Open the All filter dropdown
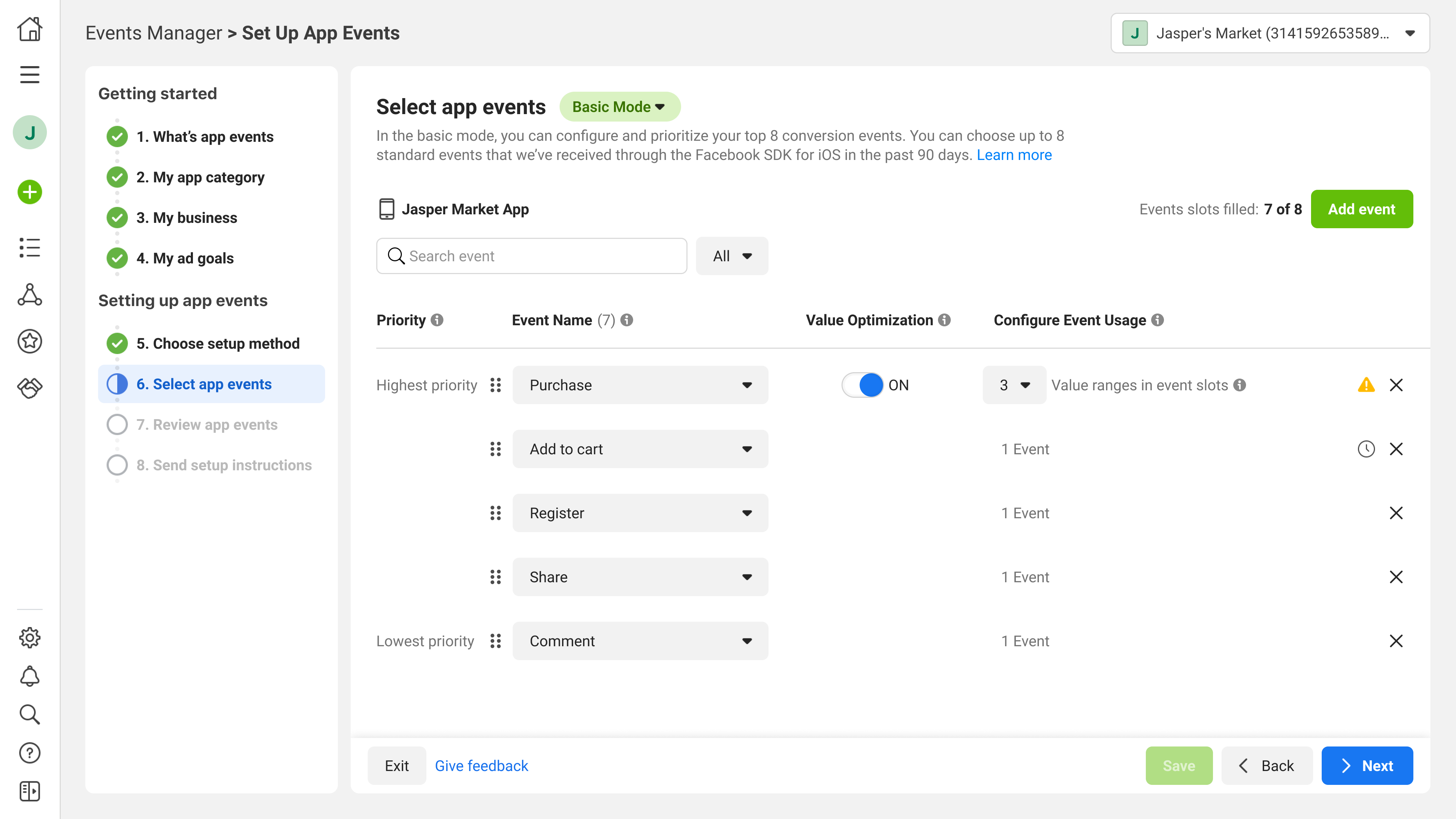1456x819 pixels. click(x=732, y=256)
